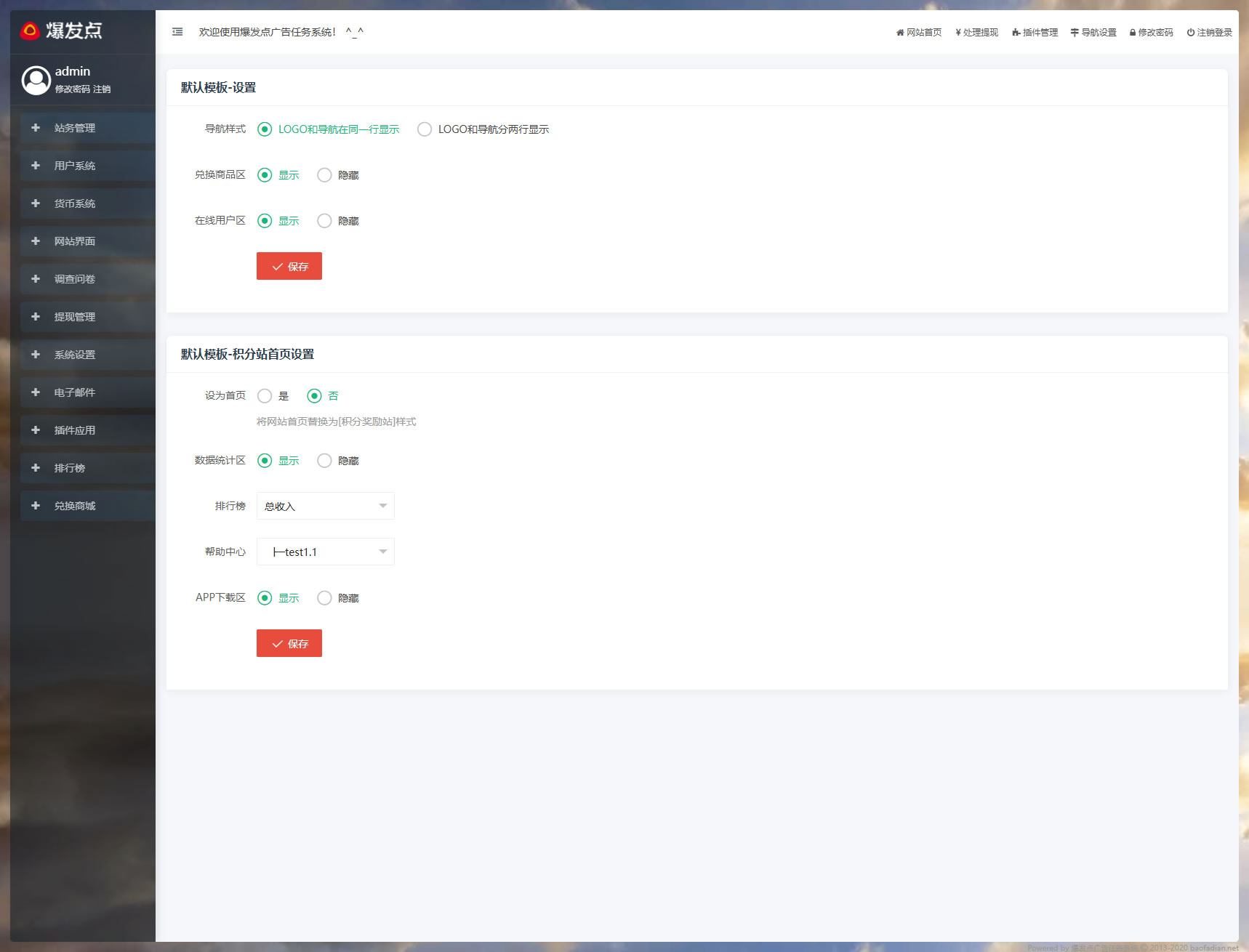Click 修改密码 link under admin

(72, 89)
